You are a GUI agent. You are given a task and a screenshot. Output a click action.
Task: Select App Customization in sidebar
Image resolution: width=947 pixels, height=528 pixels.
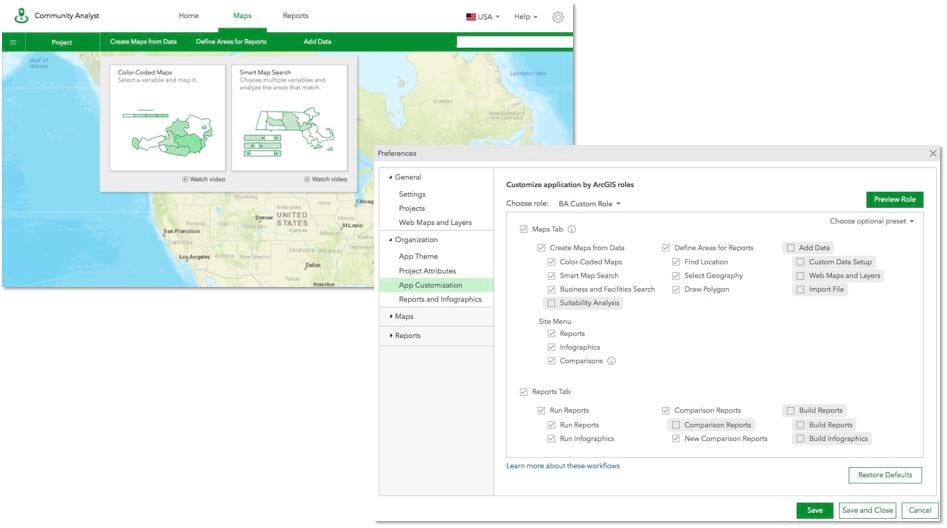(437, 285)
